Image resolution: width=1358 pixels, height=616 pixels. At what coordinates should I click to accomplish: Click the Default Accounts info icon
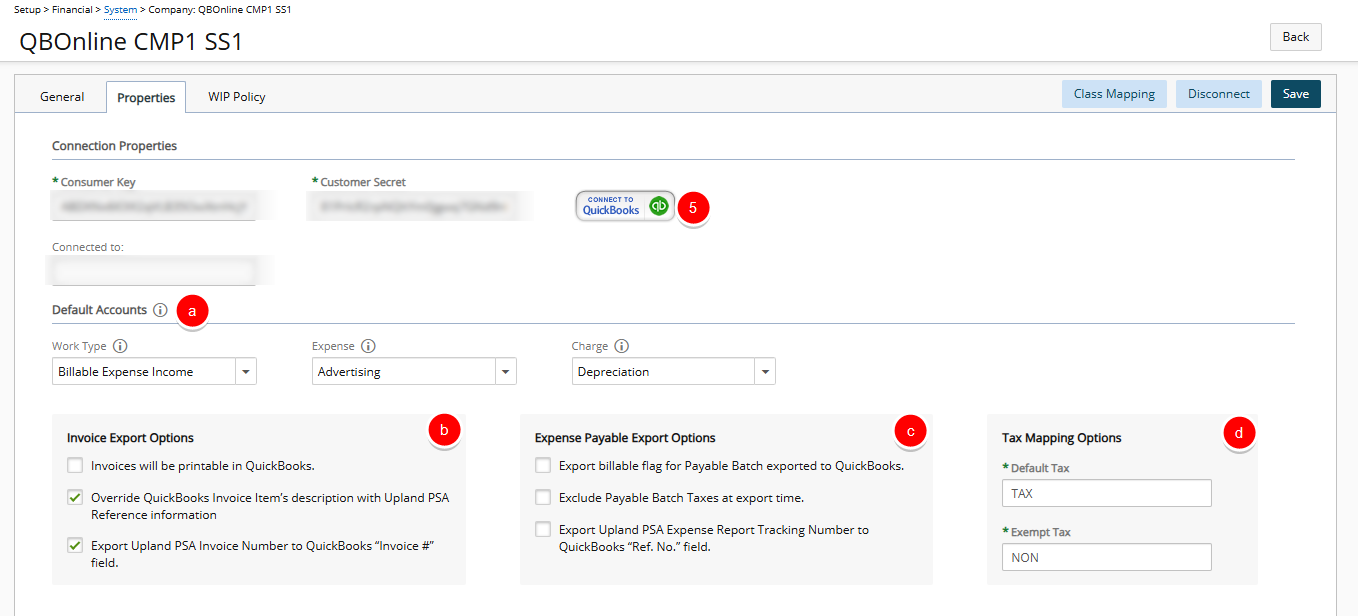click(x=160, y=310)
